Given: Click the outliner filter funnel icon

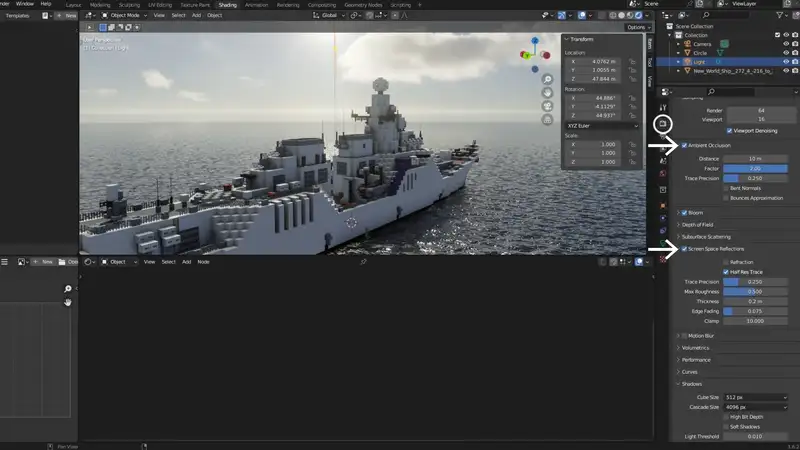Looking at the screenshot, I should point(777,16).
